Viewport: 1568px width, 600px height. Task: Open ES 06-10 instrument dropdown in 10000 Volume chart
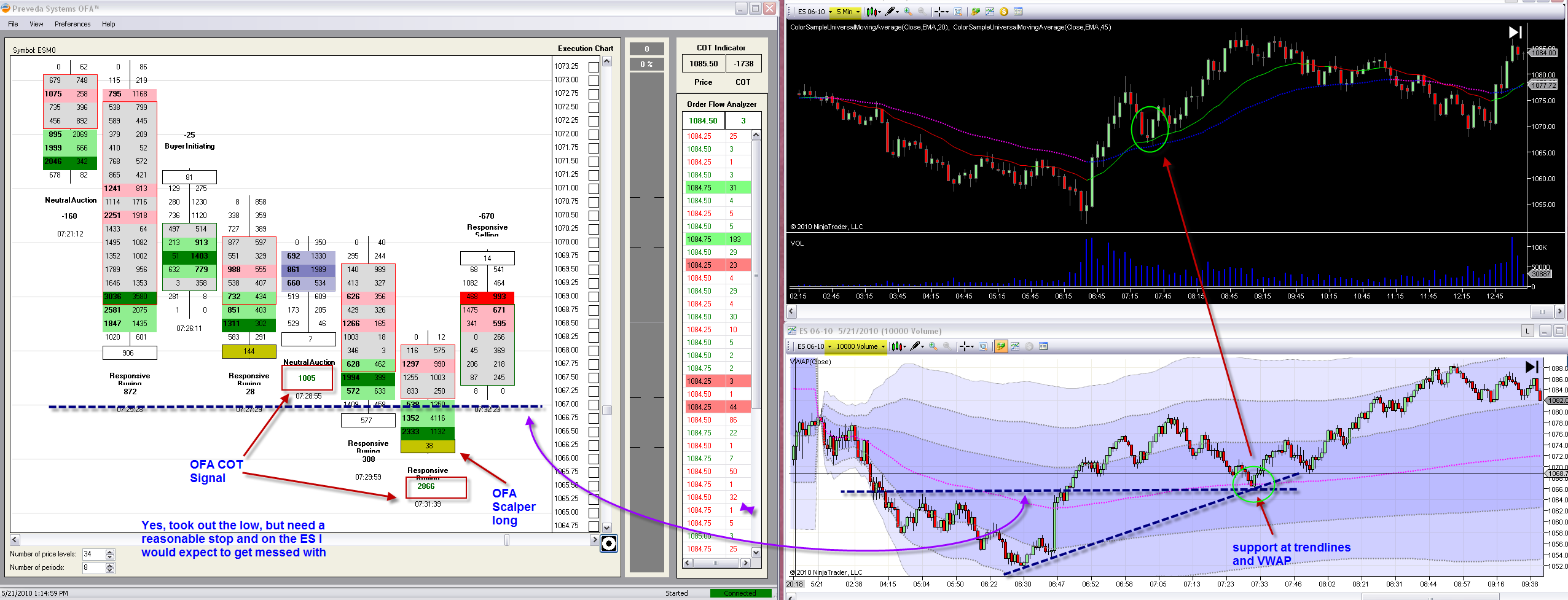(815, 346)
